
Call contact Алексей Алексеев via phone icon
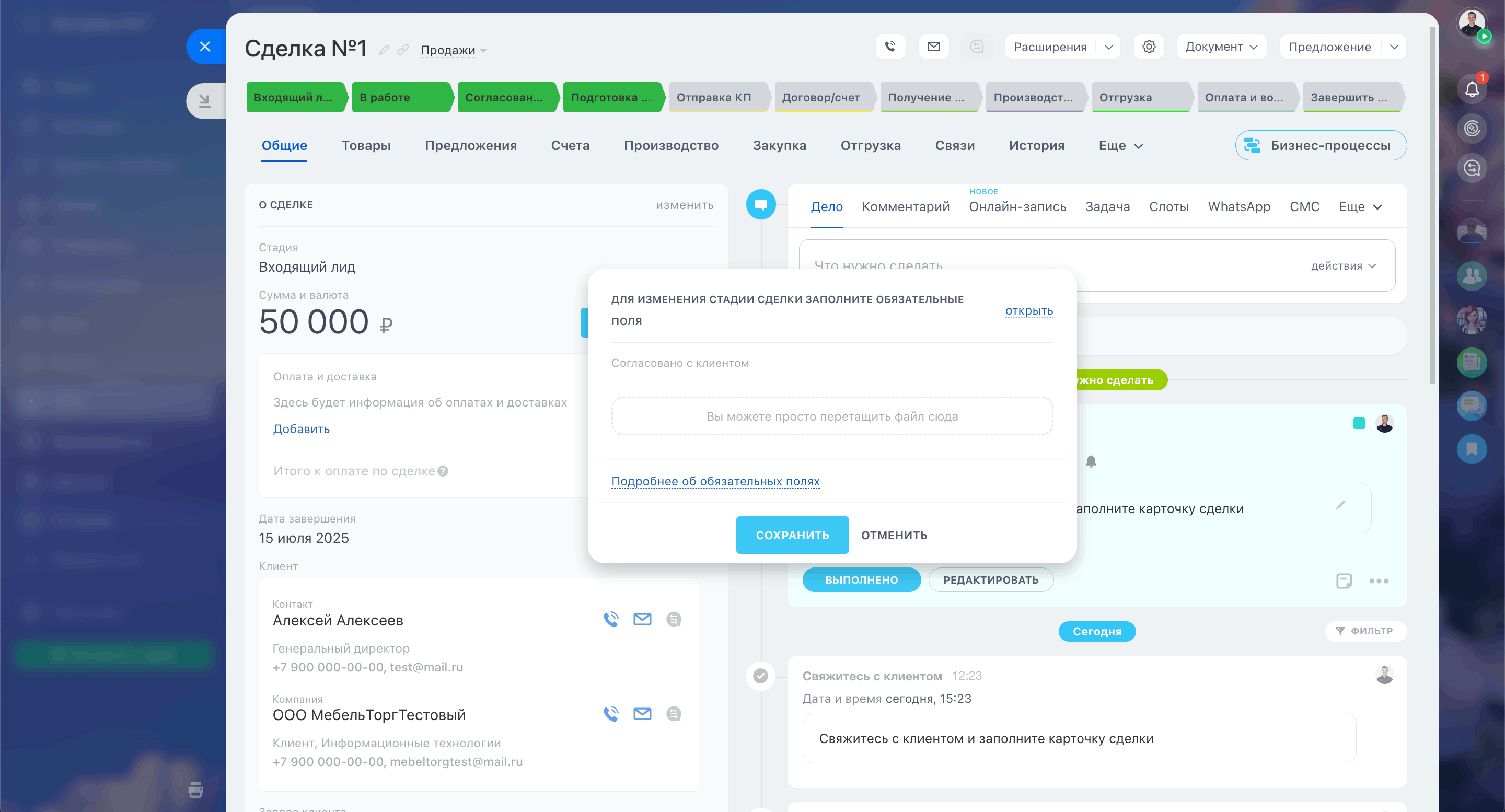coord(610,619)
